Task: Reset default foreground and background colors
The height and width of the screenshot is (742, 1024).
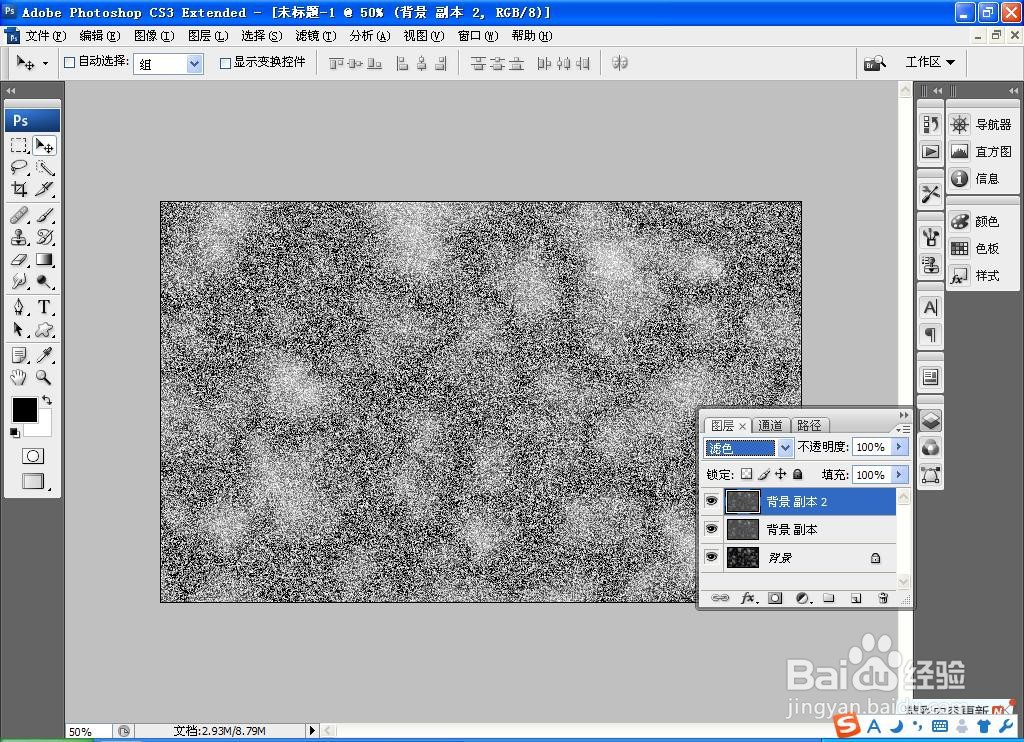Action: (x=14, y=432)
